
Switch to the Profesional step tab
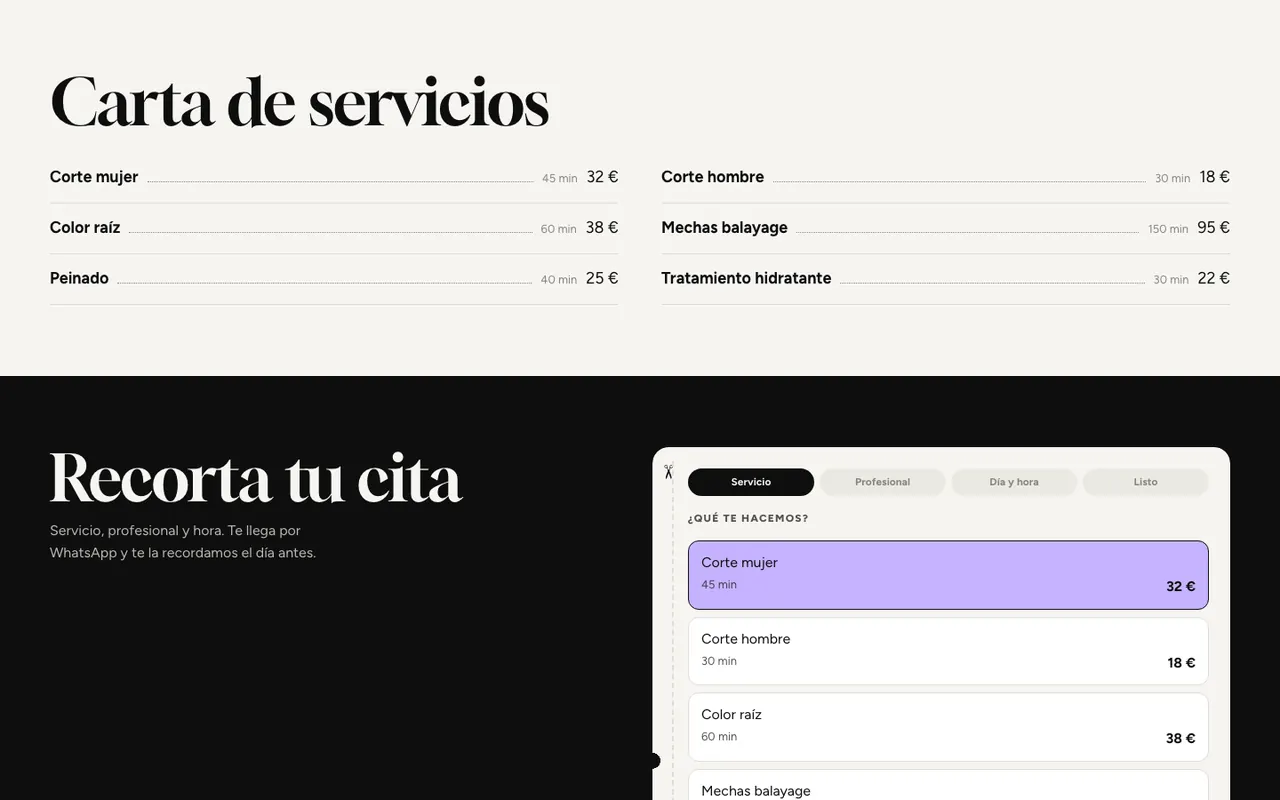(882, 482)
